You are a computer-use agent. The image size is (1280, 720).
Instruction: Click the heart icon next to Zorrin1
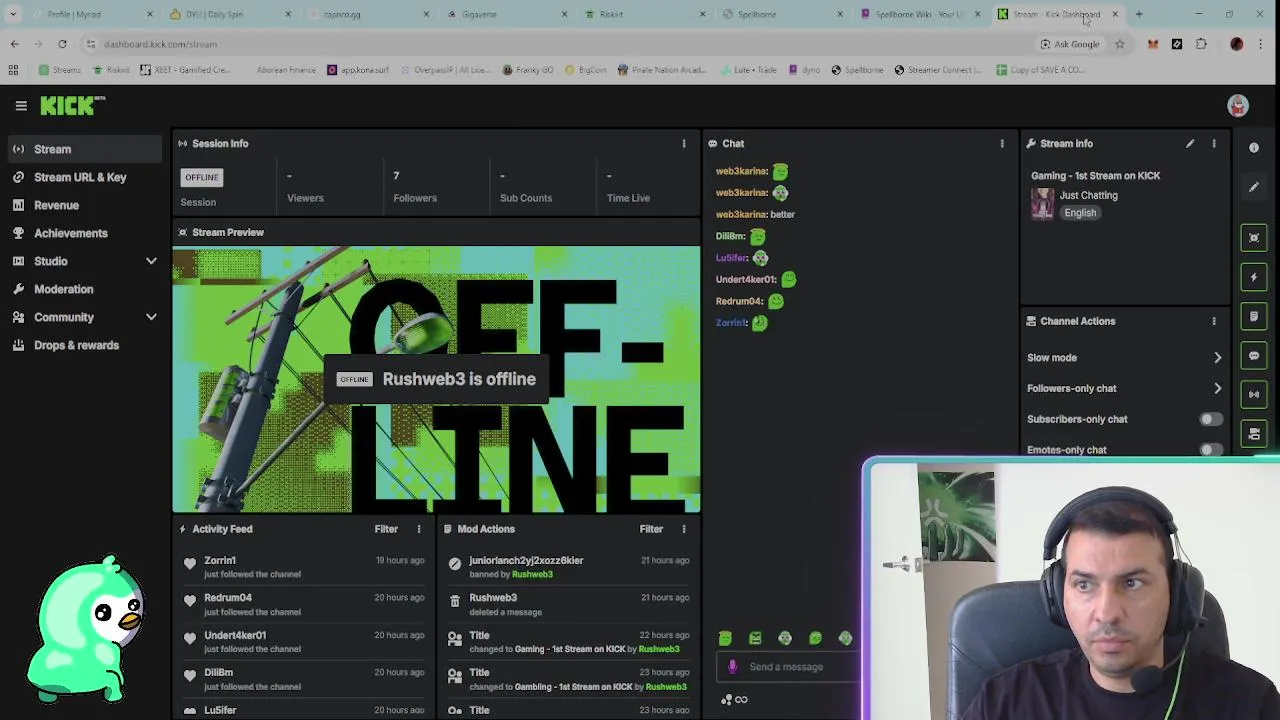pos(190,565)
